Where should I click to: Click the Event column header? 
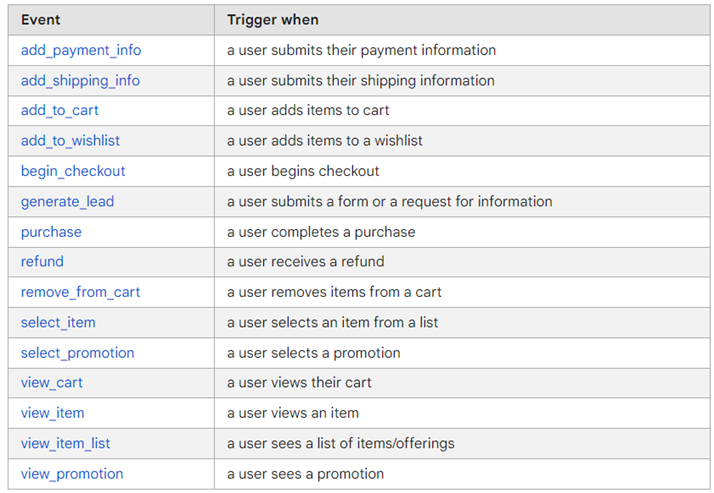point(41,20)
